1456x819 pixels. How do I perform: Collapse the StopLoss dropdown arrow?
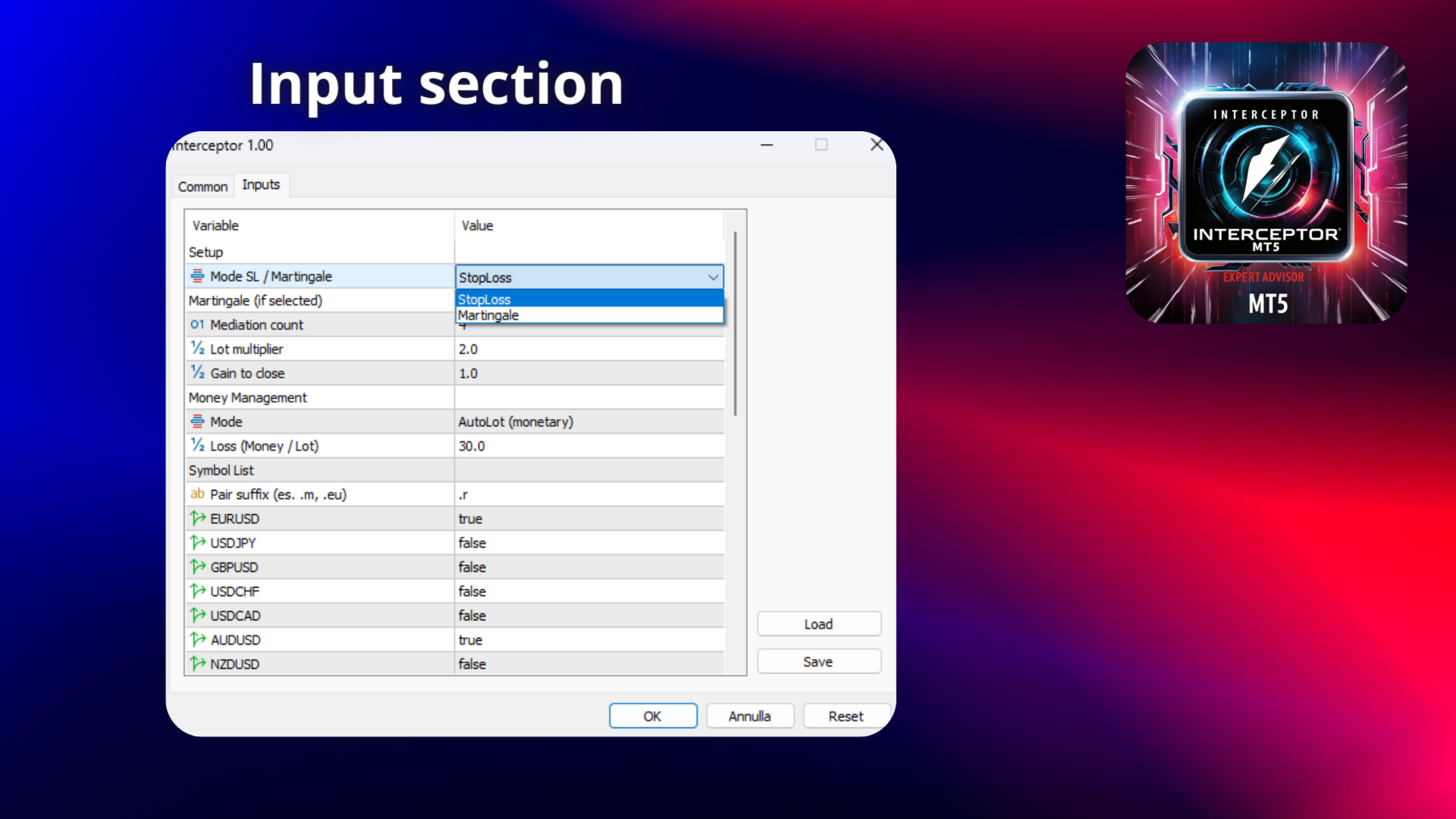pos(713,278)
